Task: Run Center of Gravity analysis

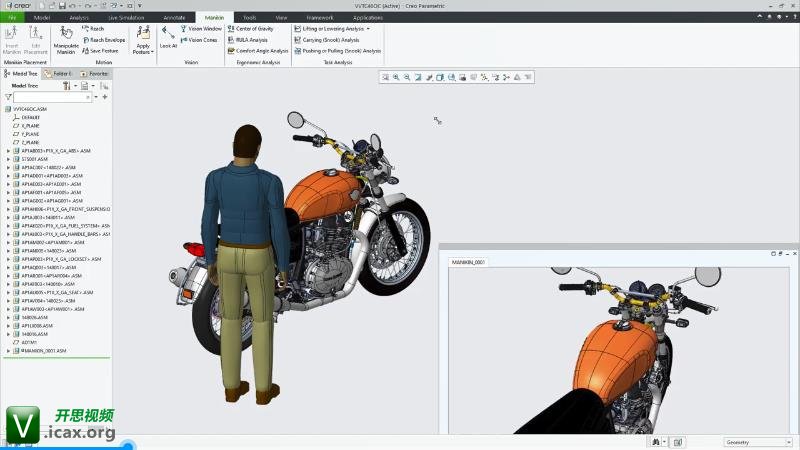Action: [253, 29]
